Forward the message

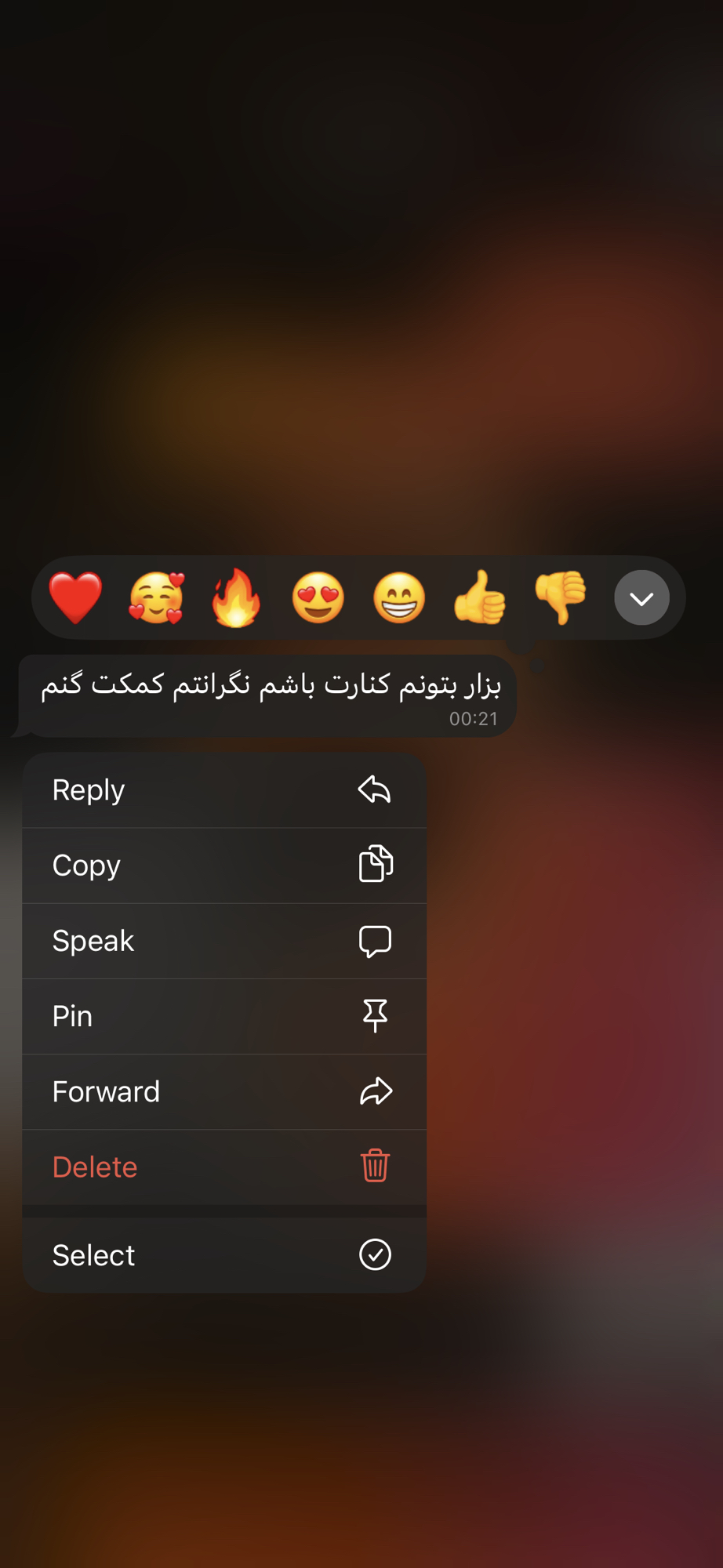(224, 1091)
